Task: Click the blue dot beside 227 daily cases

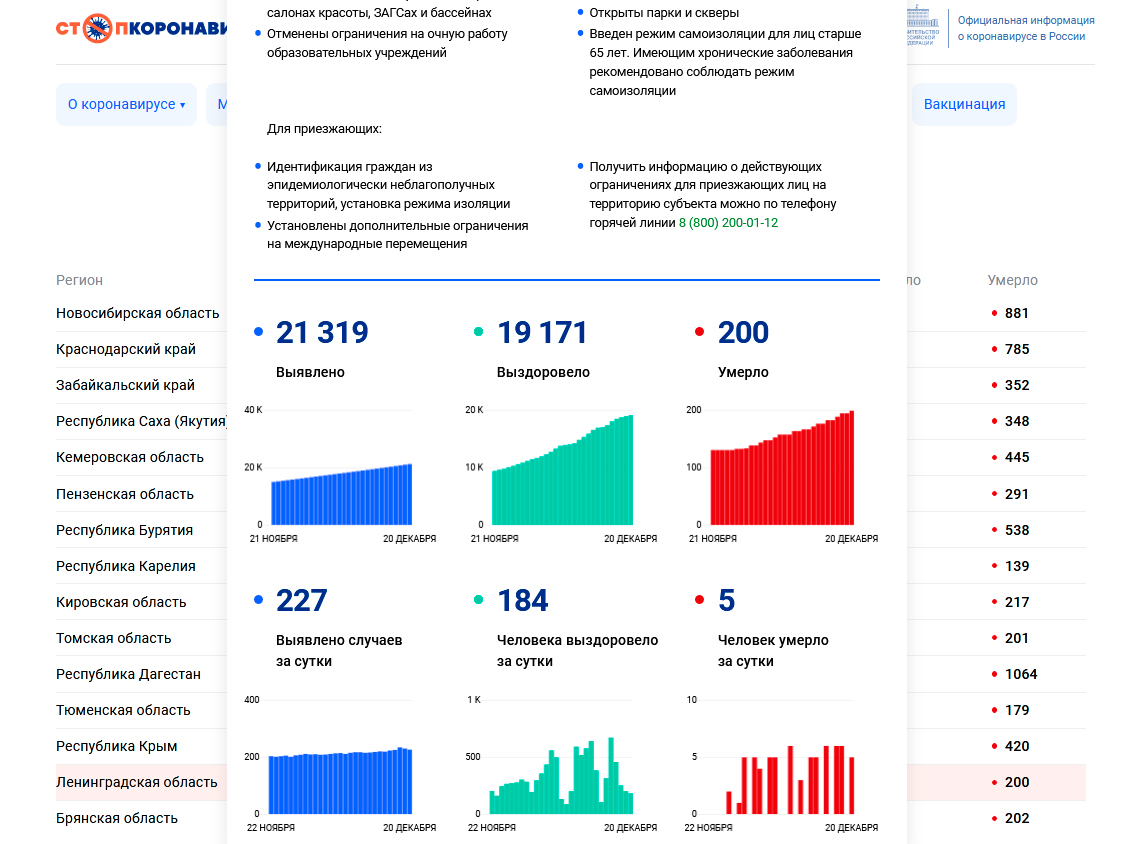Action: pyautogui.click(x=259, y=600)
